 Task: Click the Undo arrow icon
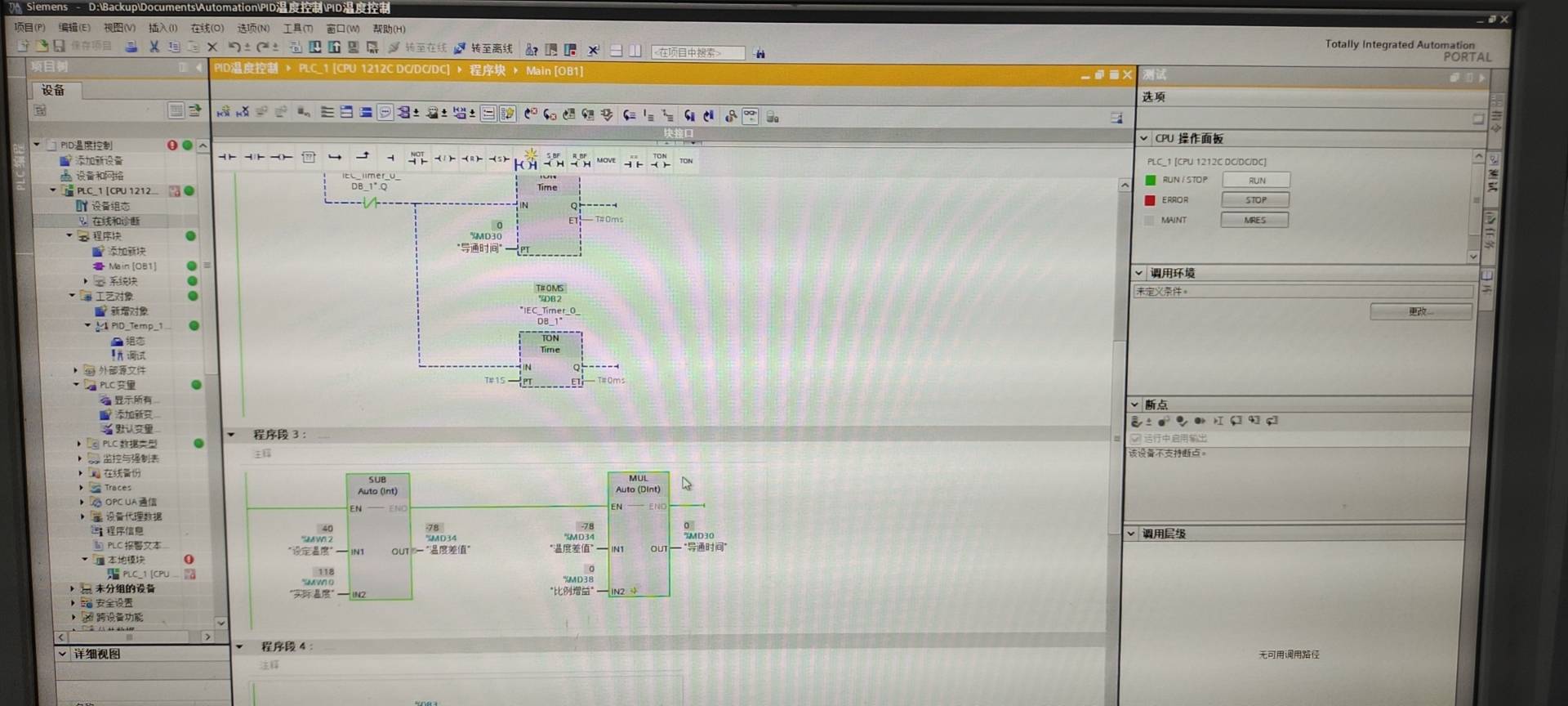pyautogui.click(x=234, y=47)
